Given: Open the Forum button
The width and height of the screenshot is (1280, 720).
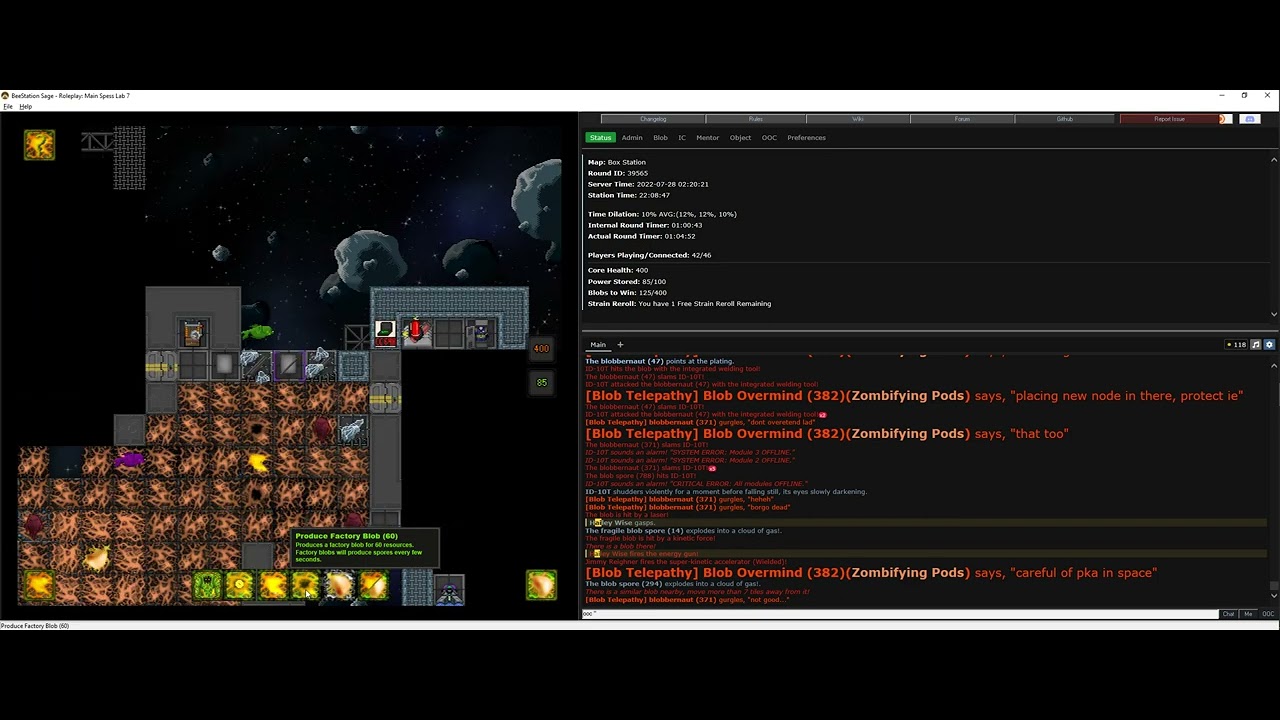Looking at the screenshot, I should coord(962,119).
